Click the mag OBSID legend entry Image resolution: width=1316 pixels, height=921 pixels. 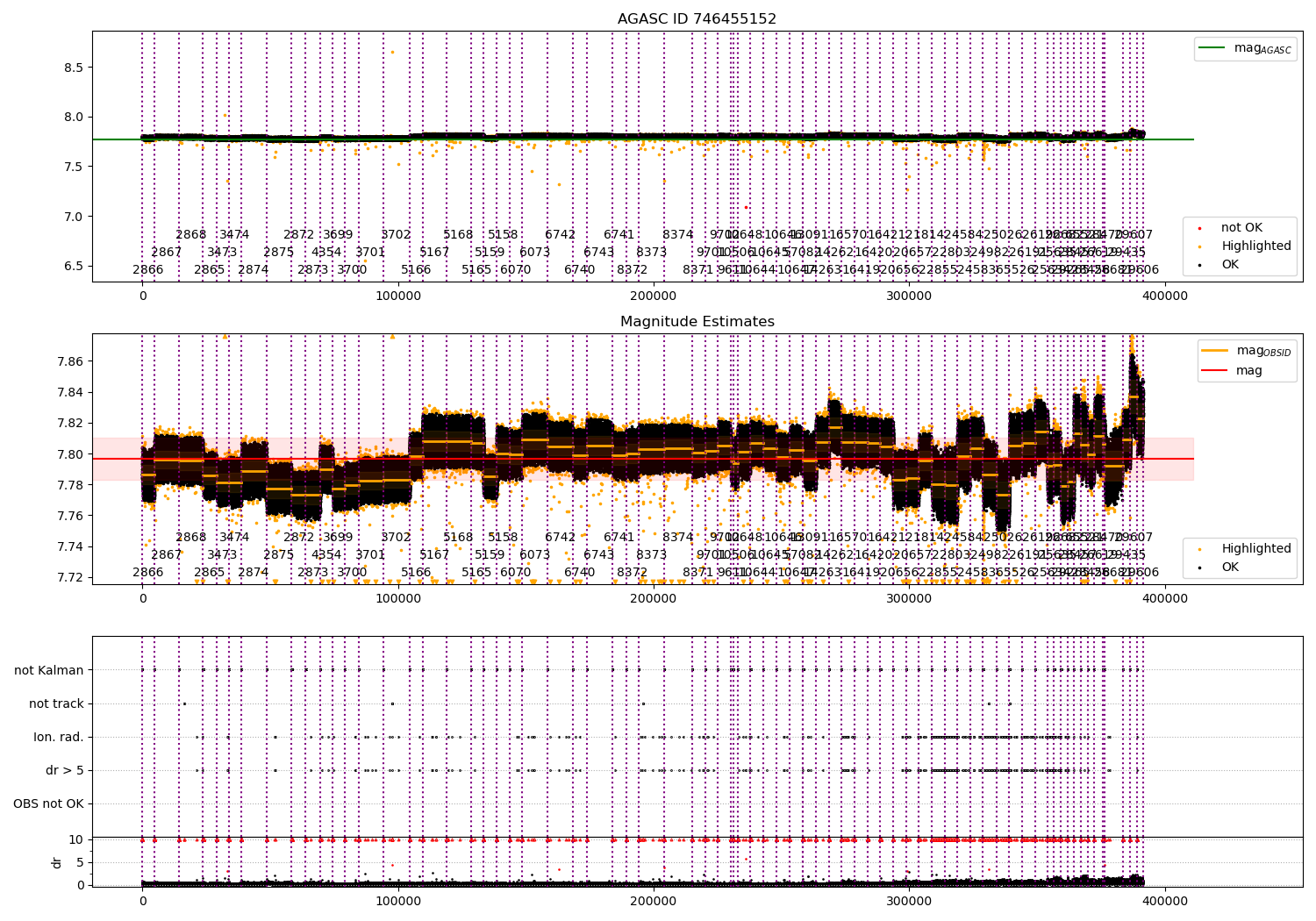pyautogui.click(x=1248, y=351)
